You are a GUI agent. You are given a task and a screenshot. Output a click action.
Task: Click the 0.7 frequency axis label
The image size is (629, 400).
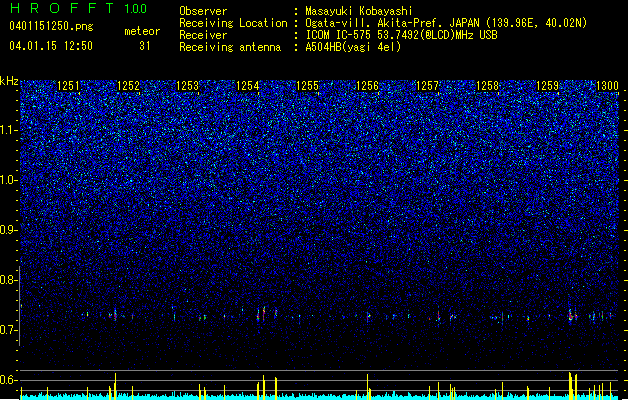(9, 330)
